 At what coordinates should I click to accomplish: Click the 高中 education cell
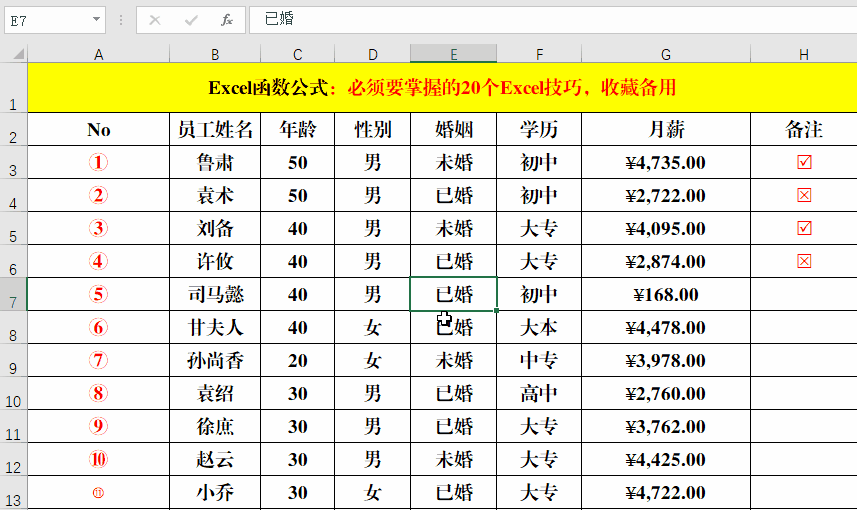pos(539,394)
